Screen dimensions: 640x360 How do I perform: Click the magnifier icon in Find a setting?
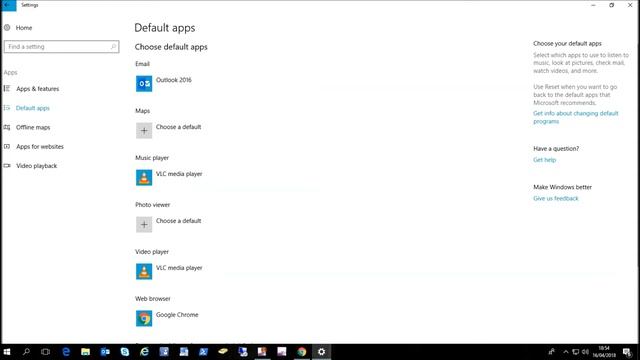pos(113,47)
